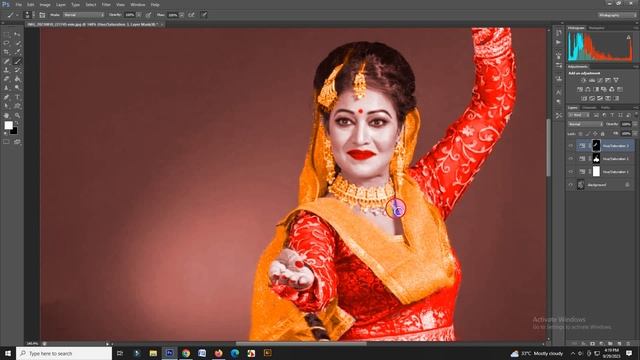Open weather widget showing Mostly cloudy
The image size is (640, 360).
coord(537,353)
